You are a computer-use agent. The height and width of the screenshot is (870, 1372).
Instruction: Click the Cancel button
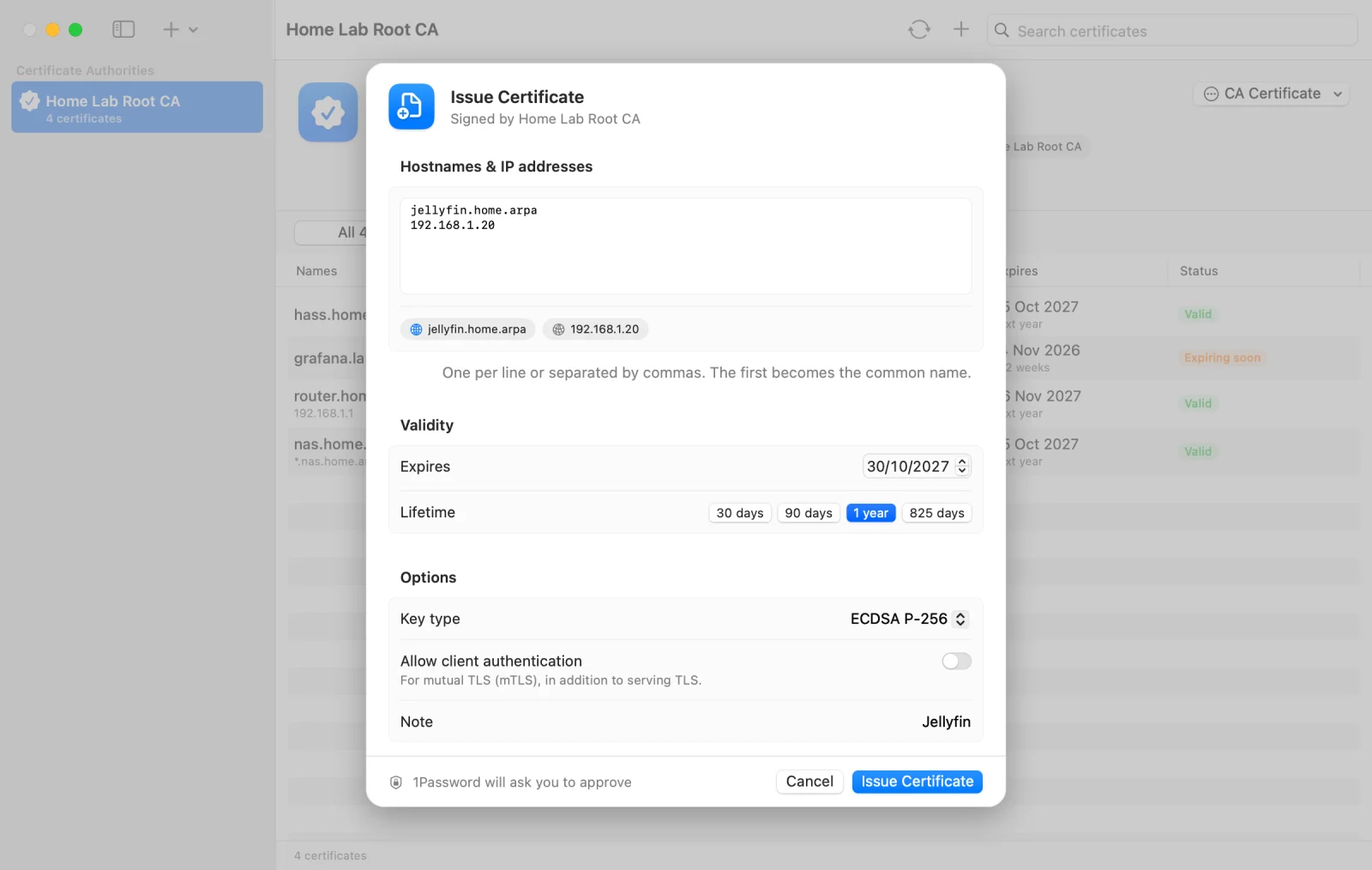(809, 782)
